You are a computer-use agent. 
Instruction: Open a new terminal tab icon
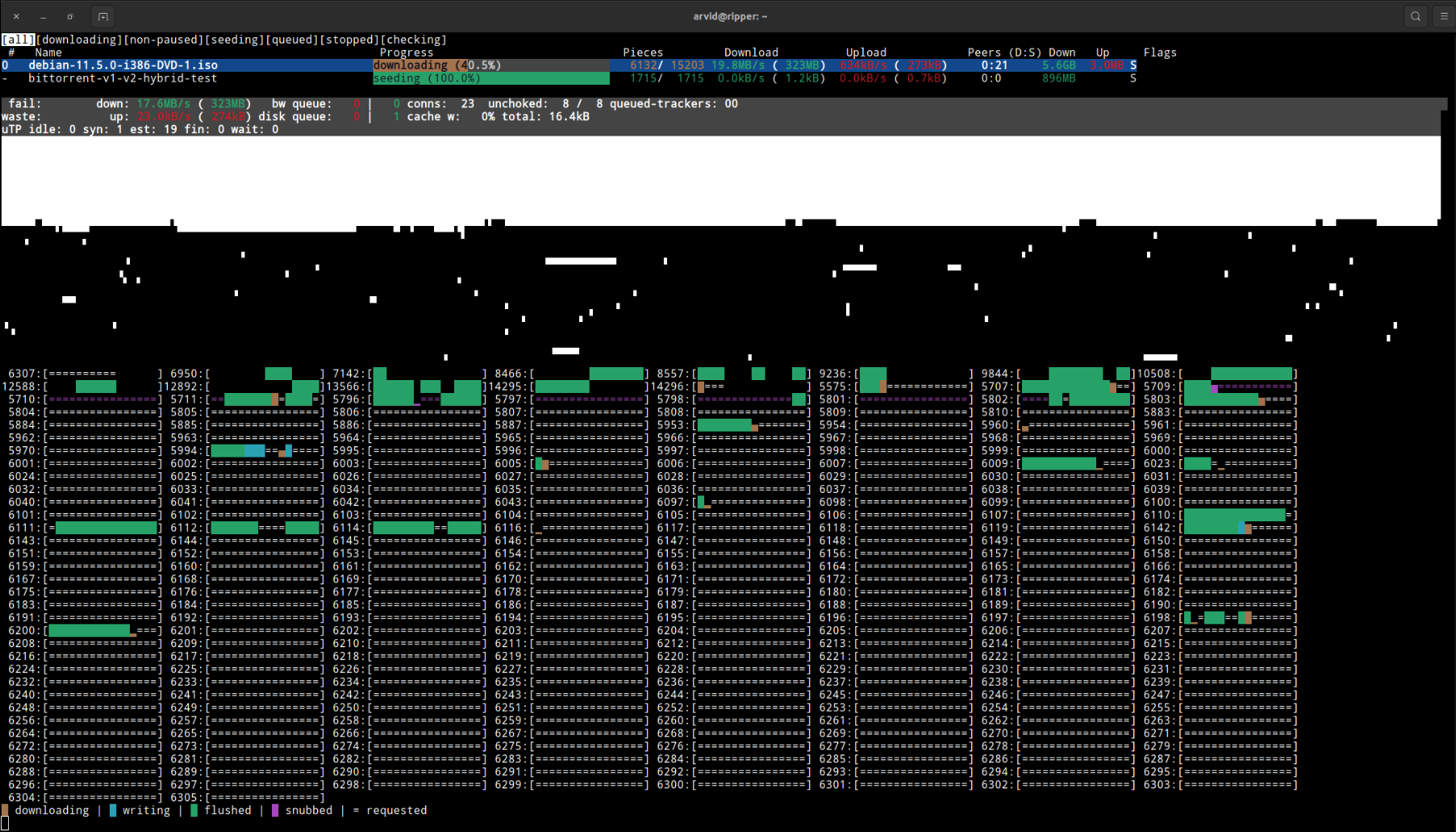102,15
